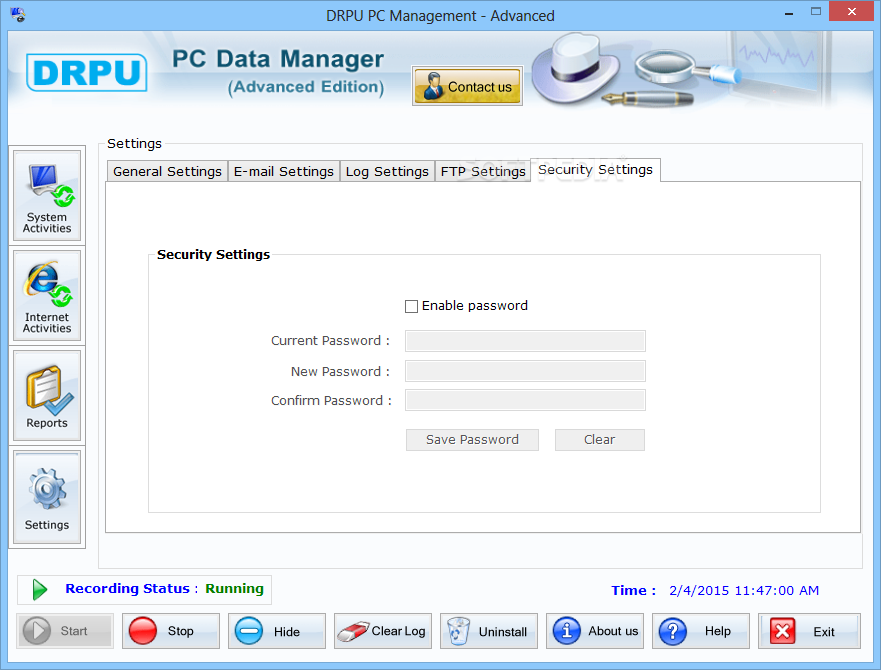Open the Reports clipboard panel
Image resolution: width=881 pixels, height=670 pixels.
click(x=47, y=396)
